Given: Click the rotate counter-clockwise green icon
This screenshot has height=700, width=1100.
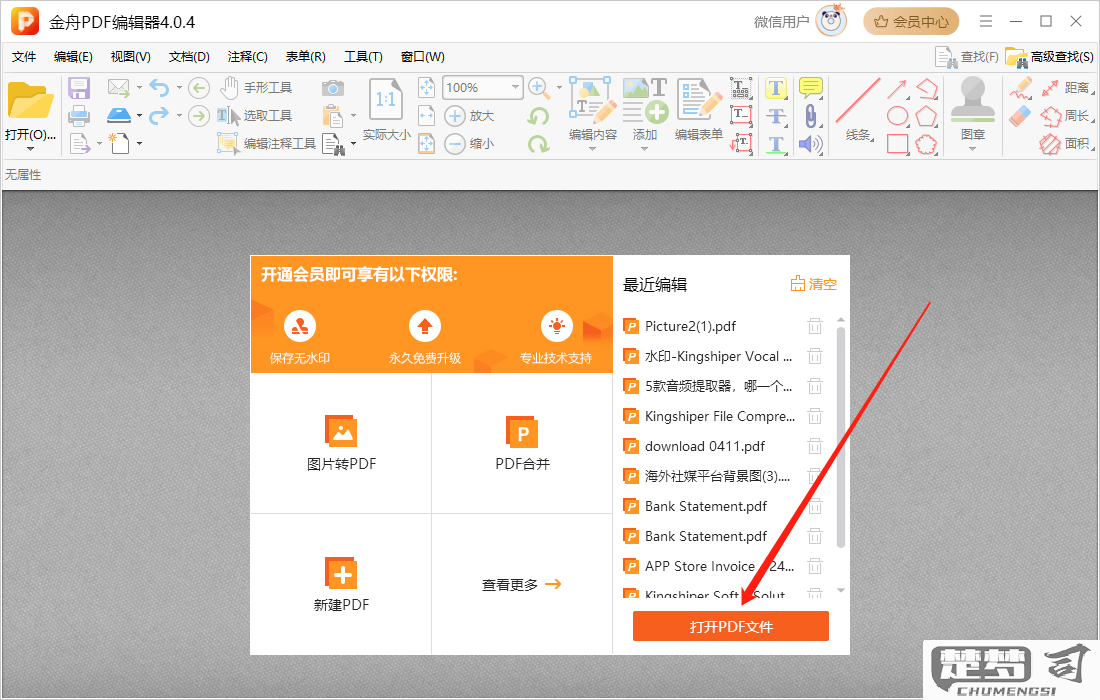Looking at the screenshot, I should 538,116.
